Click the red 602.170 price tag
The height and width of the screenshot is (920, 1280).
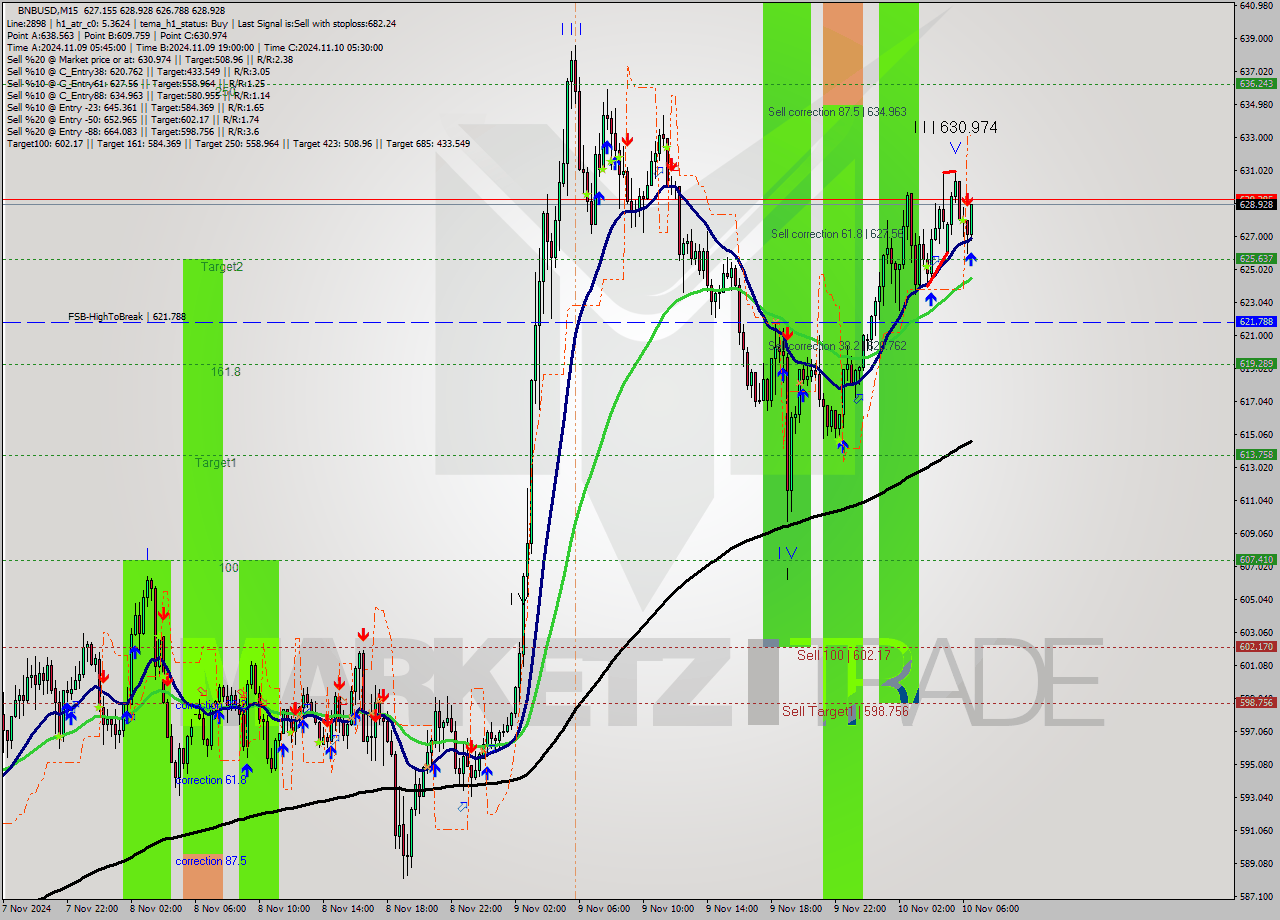tap(1256, 647)
